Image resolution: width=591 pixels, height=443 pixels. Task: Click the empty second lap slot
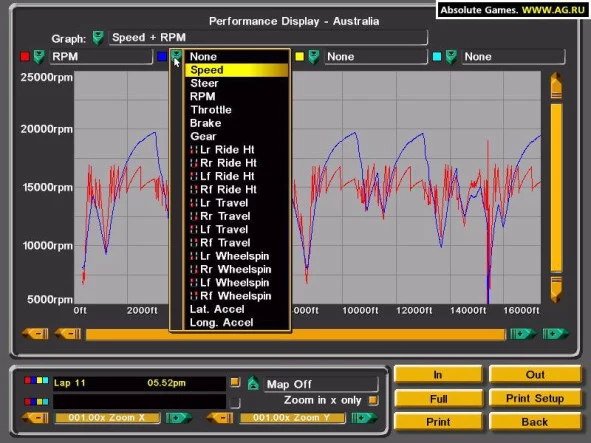click(139, 402)
